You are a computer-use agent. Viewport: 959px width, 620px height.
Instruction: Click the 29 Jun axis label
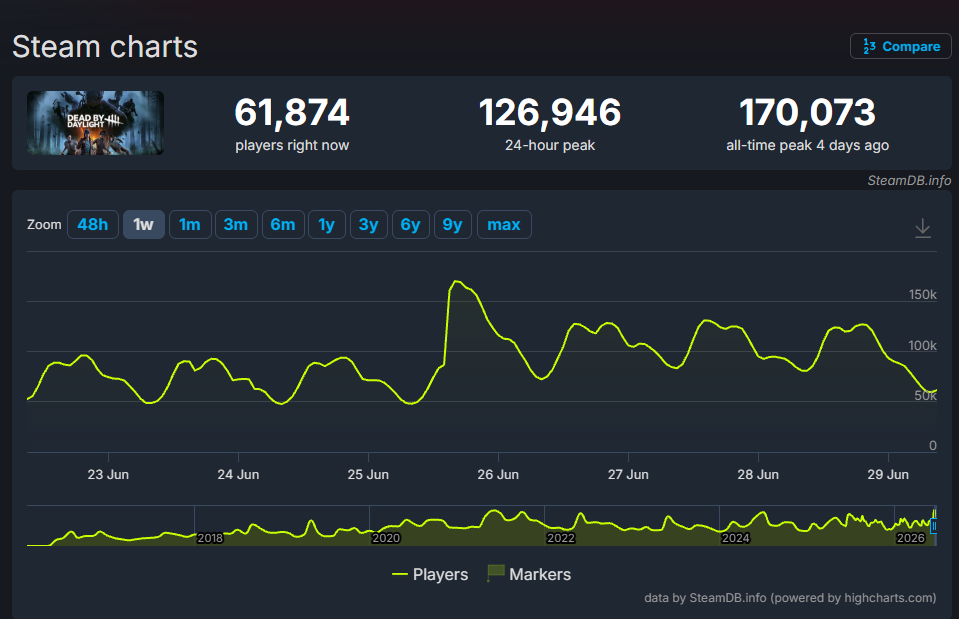pyautogui.click(x=888, y=474)
